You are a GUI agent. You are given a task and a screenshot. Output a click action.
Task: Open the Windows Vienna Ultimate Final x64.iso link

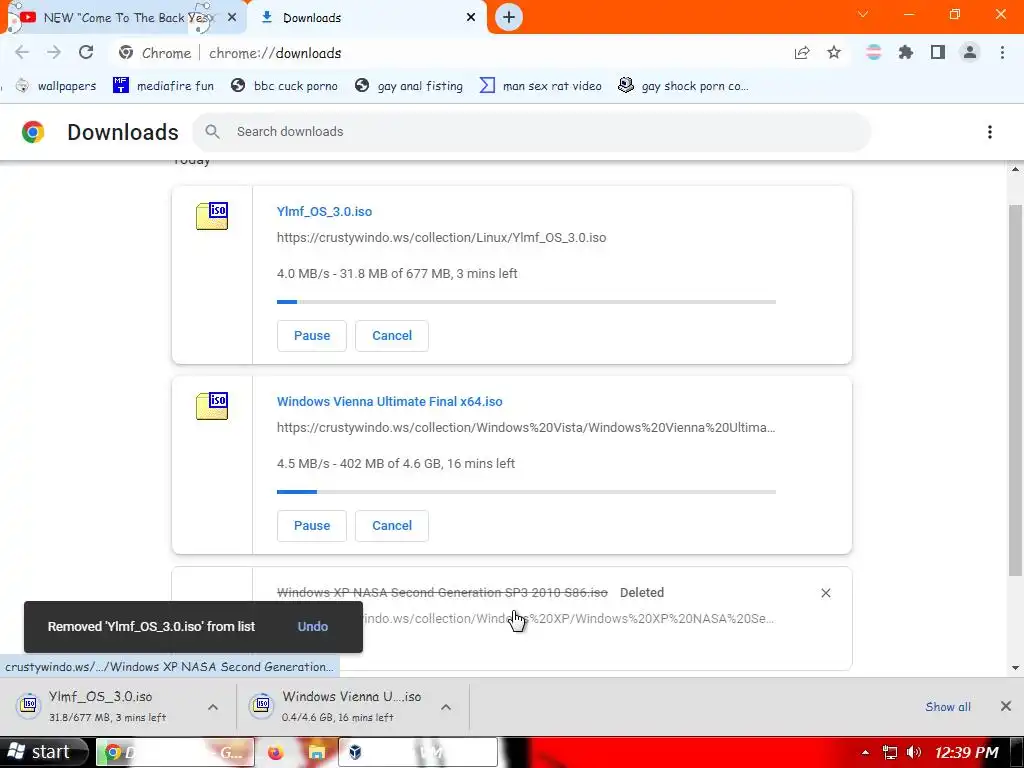tap(389, 402)
